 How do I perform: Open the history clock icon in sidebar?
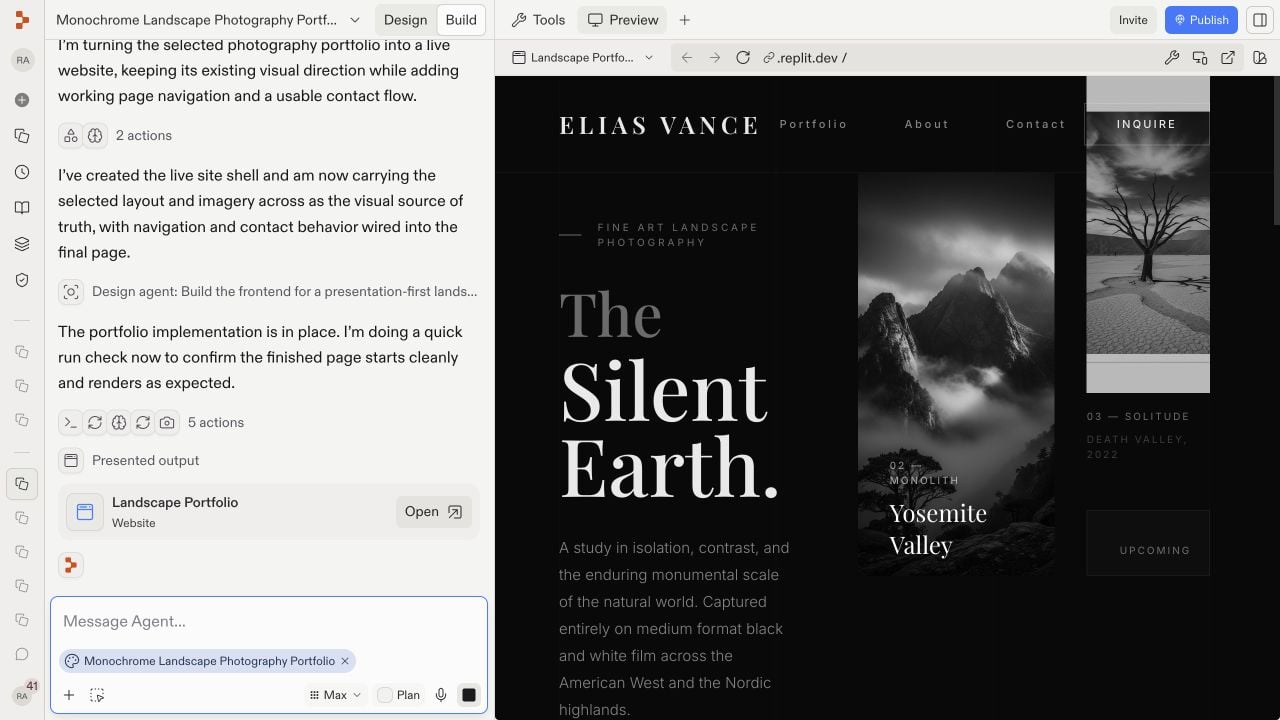(22, 172)
